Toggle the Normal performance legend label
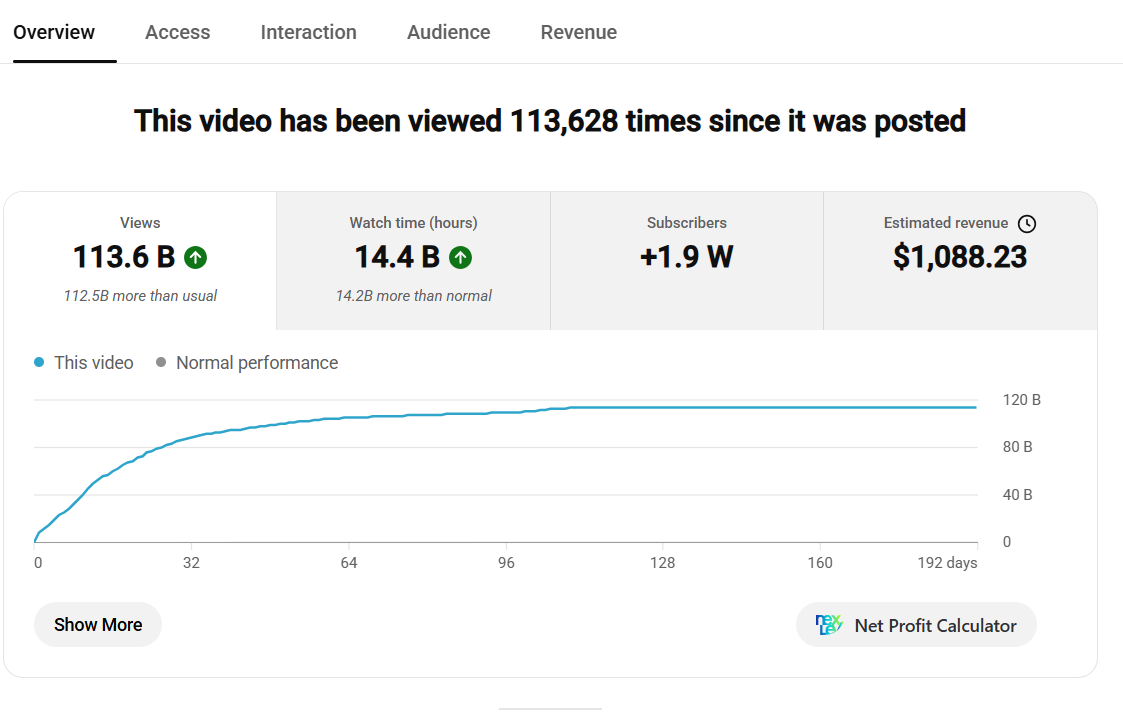Viewport: 1123px width, 715px height. pyautogui.click(x=257, y=363)
